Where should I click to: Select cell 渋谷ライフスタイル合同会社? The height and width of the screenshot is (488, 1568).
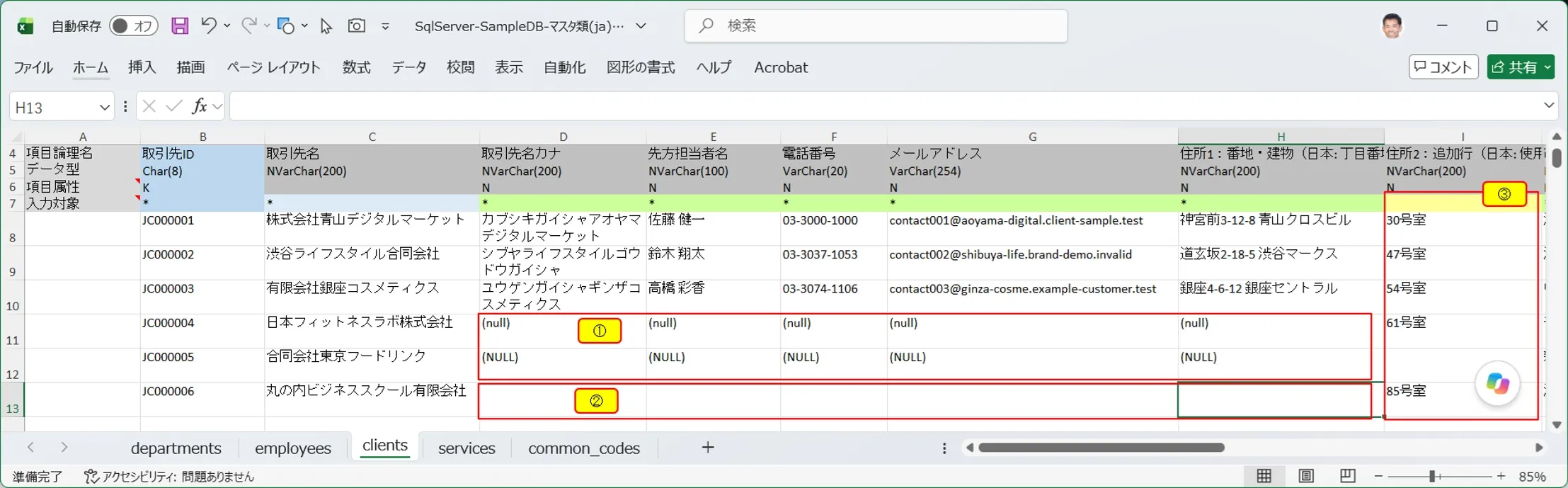[x=372, y=262]
